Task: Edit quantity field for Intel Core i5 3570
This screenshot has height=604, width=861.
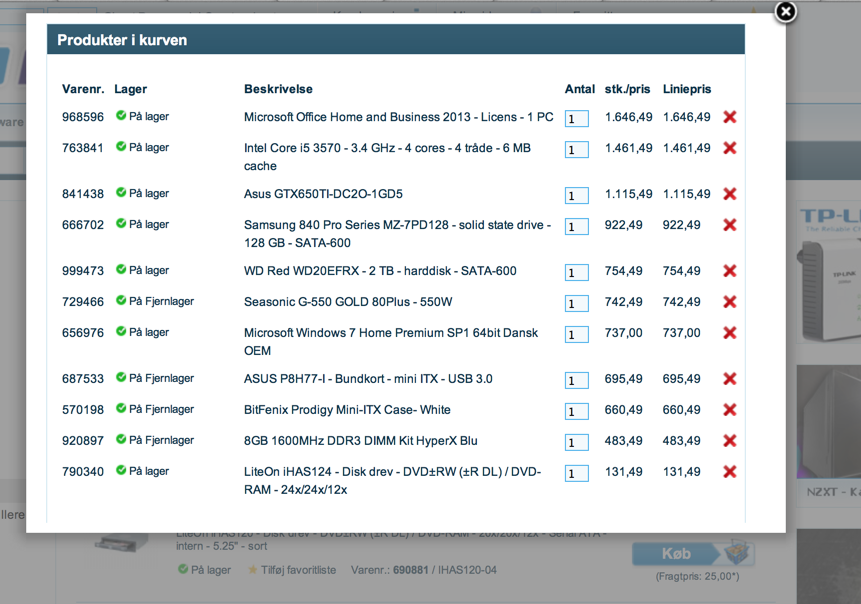Action: click(577, 149)
